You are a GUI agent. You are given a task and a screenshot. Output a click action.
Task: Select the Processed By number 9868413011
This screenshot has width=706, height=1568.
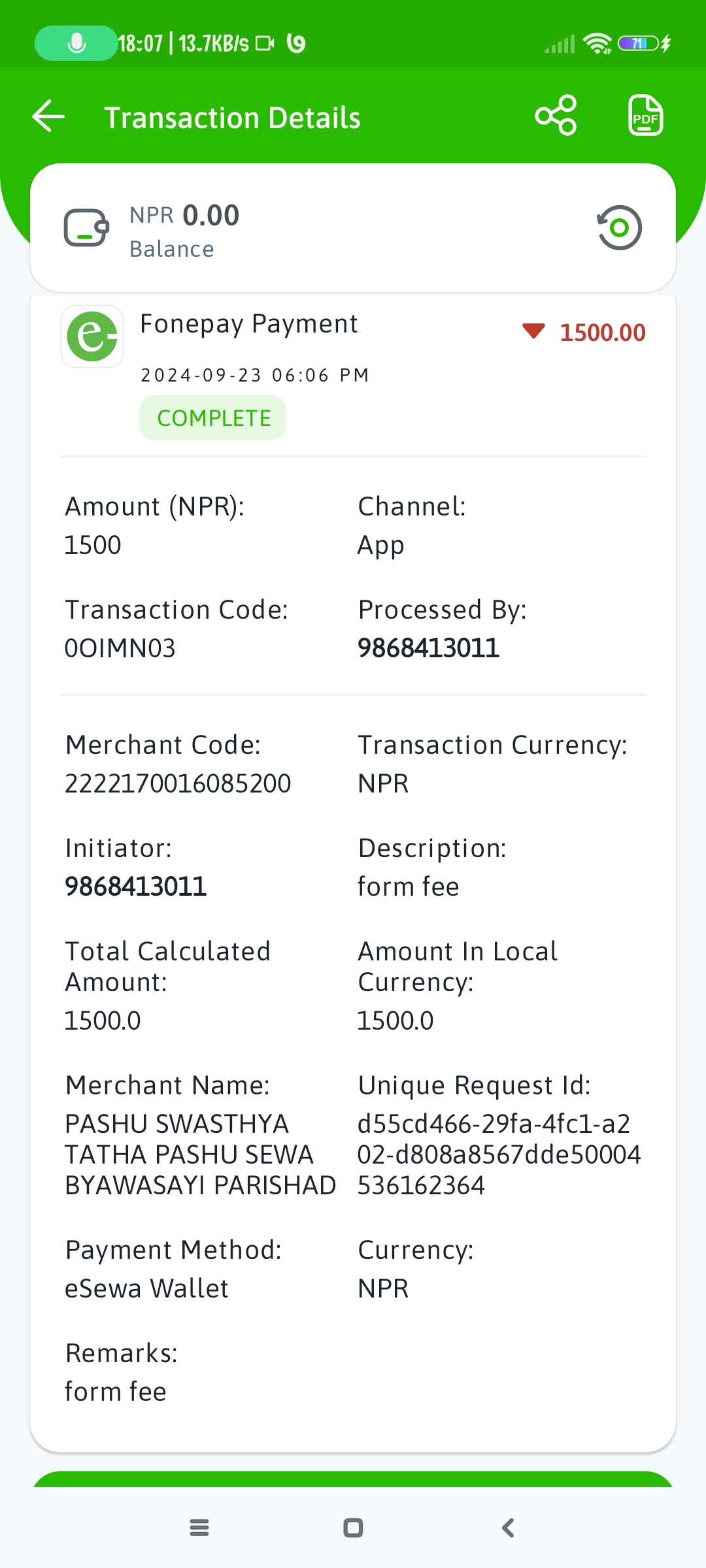click(428, 648)
